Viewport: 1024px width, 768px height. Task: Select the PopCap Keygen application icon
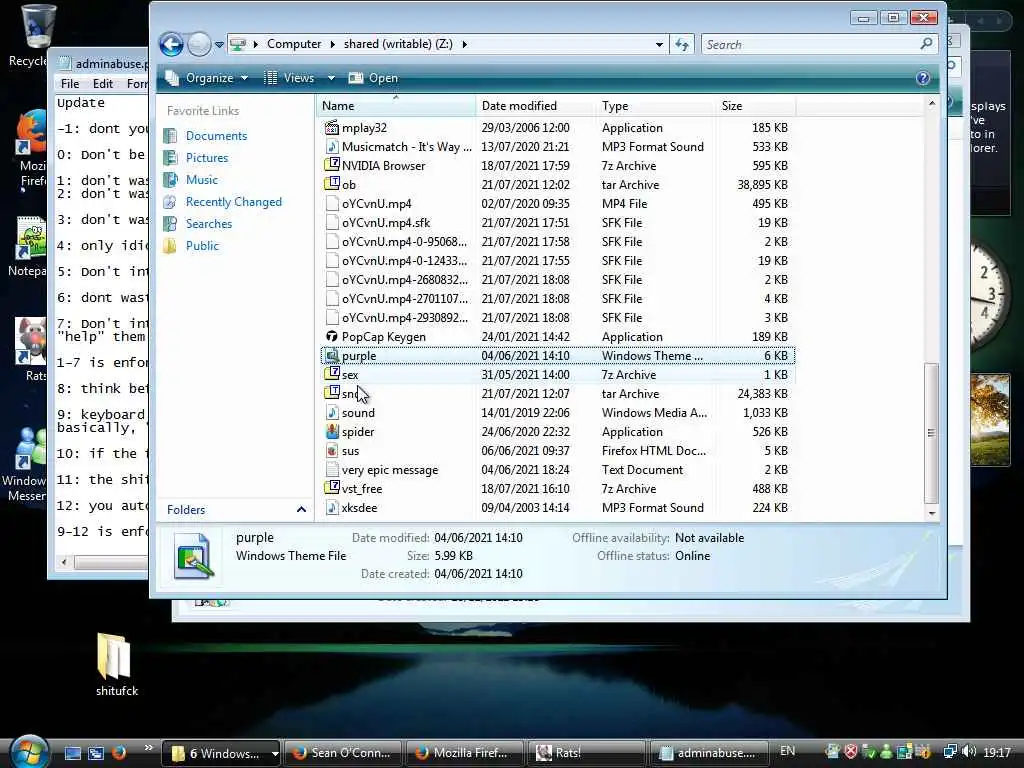point(332,336)
